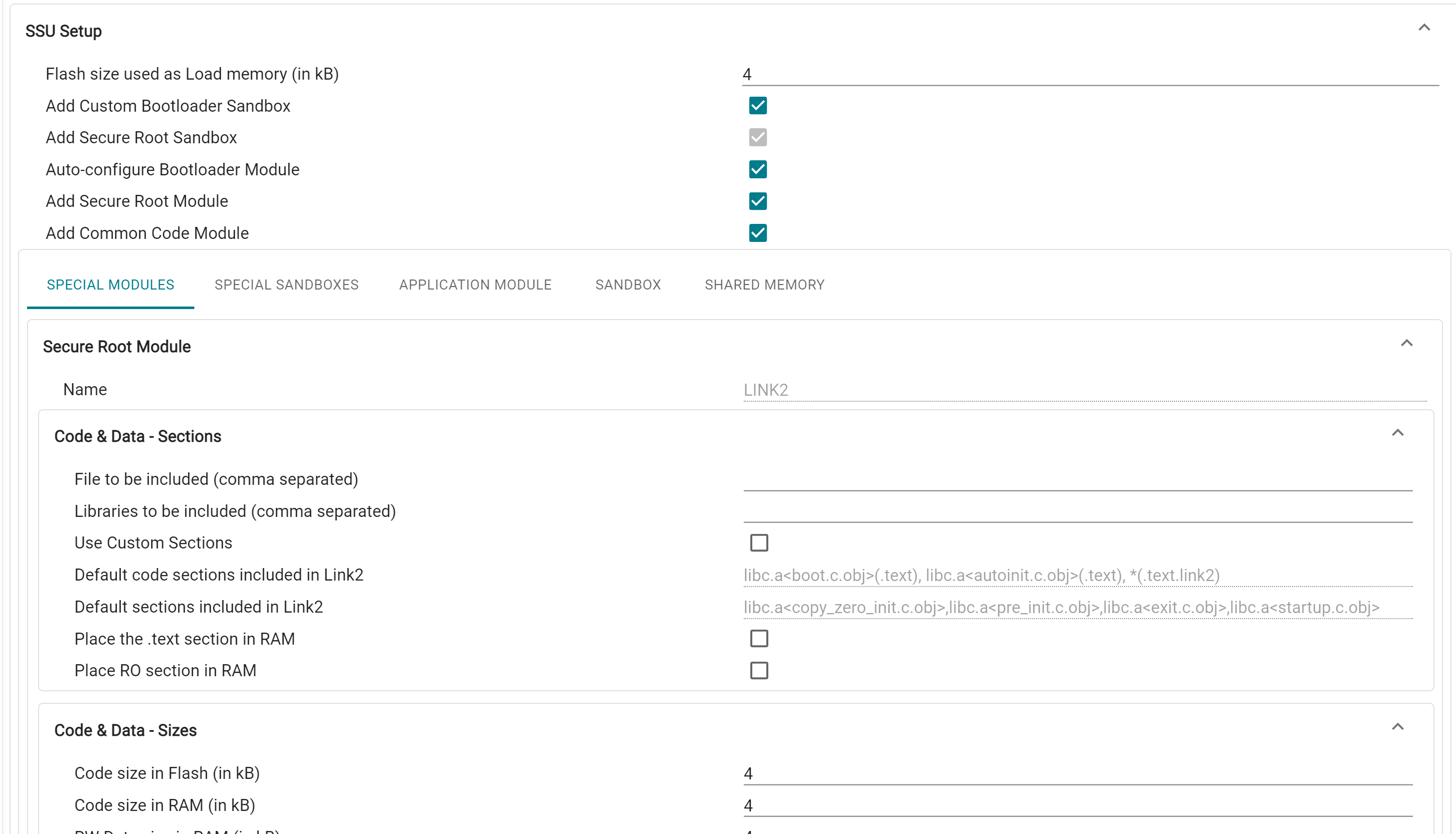The width and height of the screenshot is (1456, 834).
Task: Collapse the SSU Setup section
Action: point(1425,27)
